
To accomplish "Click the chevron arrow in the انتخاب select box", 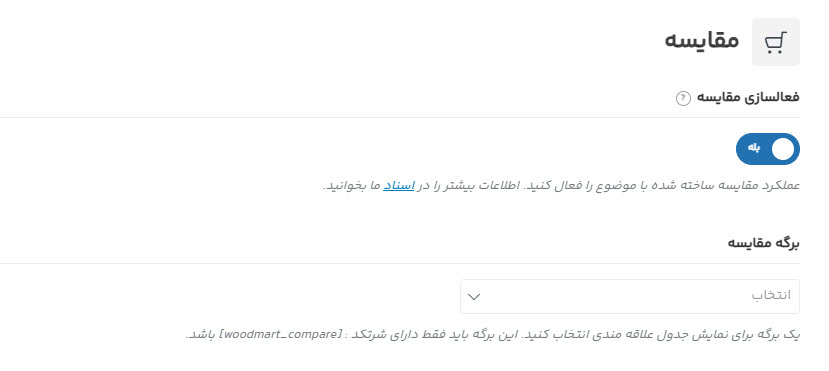I will pyautogui.click(x=474, y=296).
